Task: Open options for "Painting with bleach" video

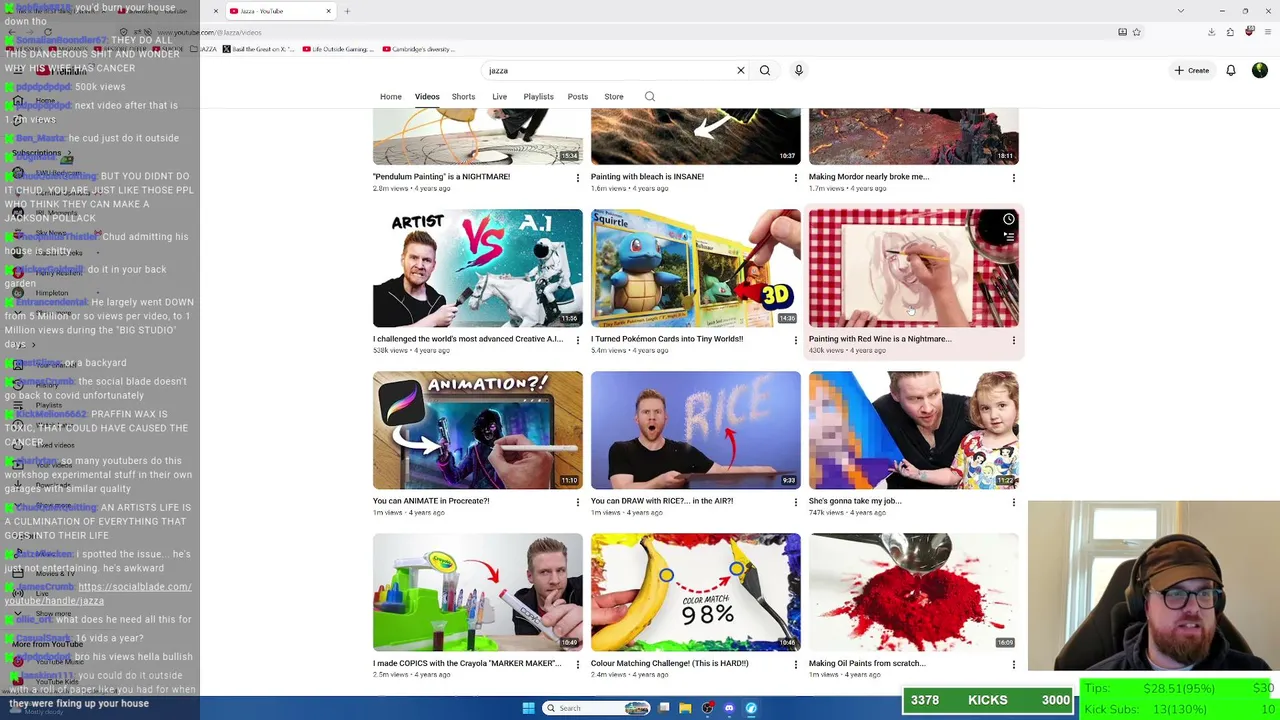Action: click(796, 178)
